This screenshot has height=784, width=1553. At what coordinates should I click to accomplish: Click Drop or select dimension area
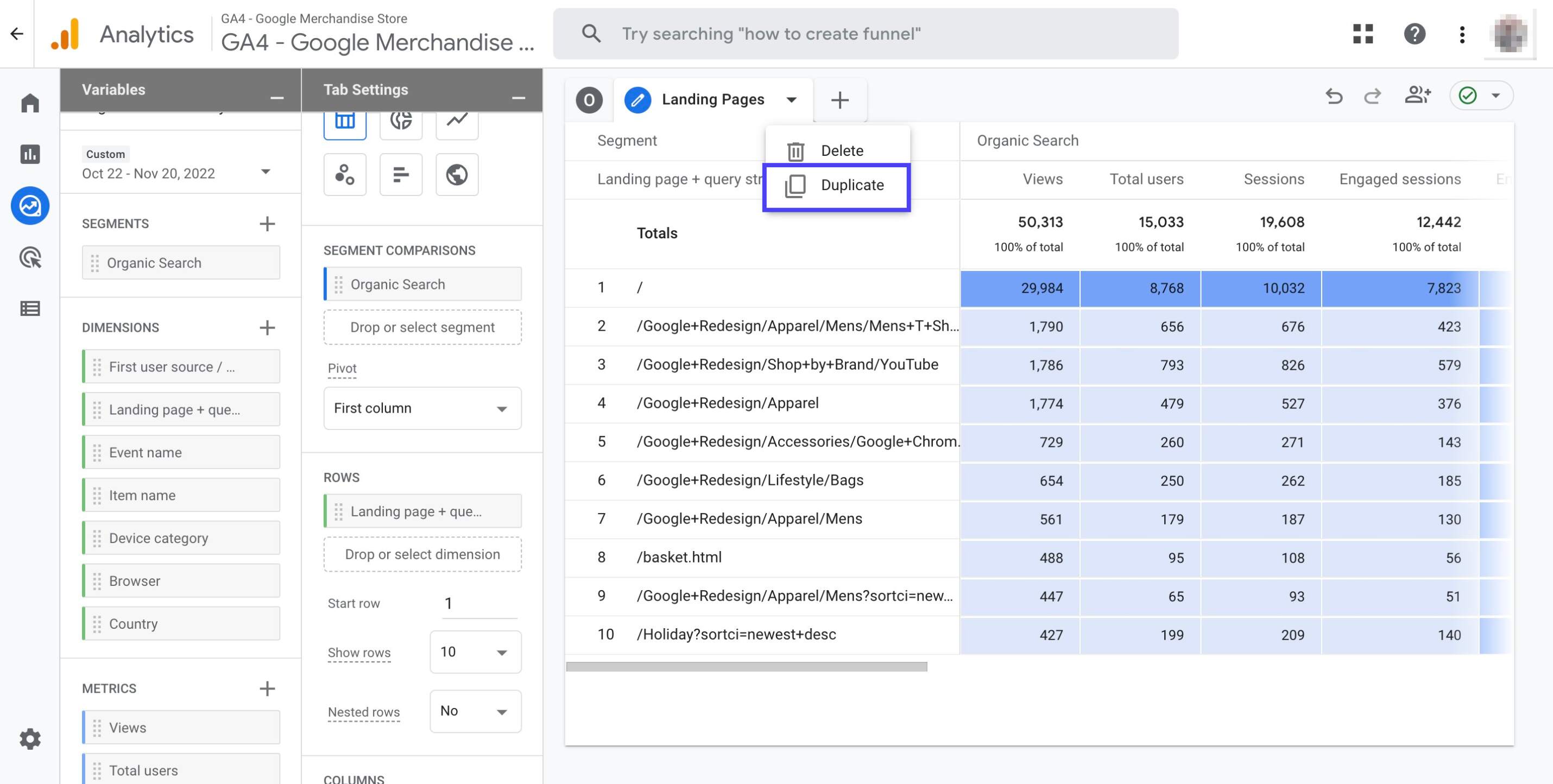422,554
